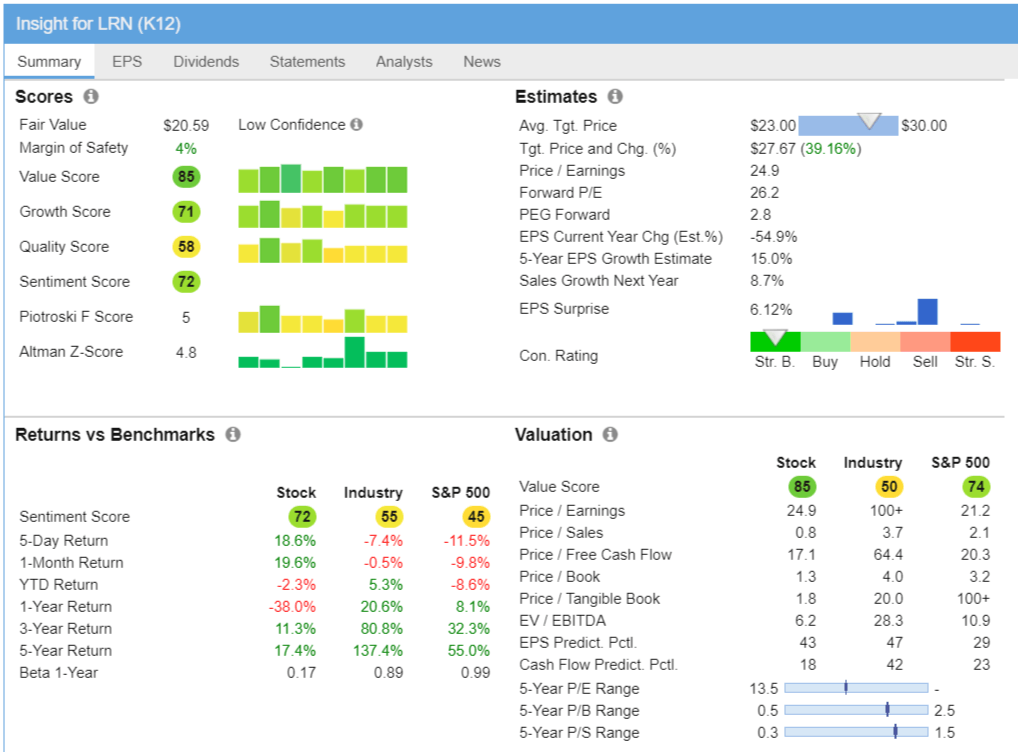Click the S&P 500 value score 74 badge
The width and height of the screenshot is (1018, 752).
pos(976,486)
